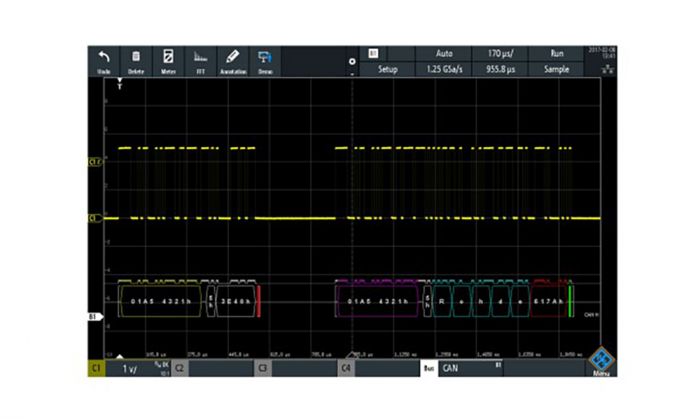The image size is (700, 419).
Task: Open the Meter tool
Action: [x=168, y=61]
